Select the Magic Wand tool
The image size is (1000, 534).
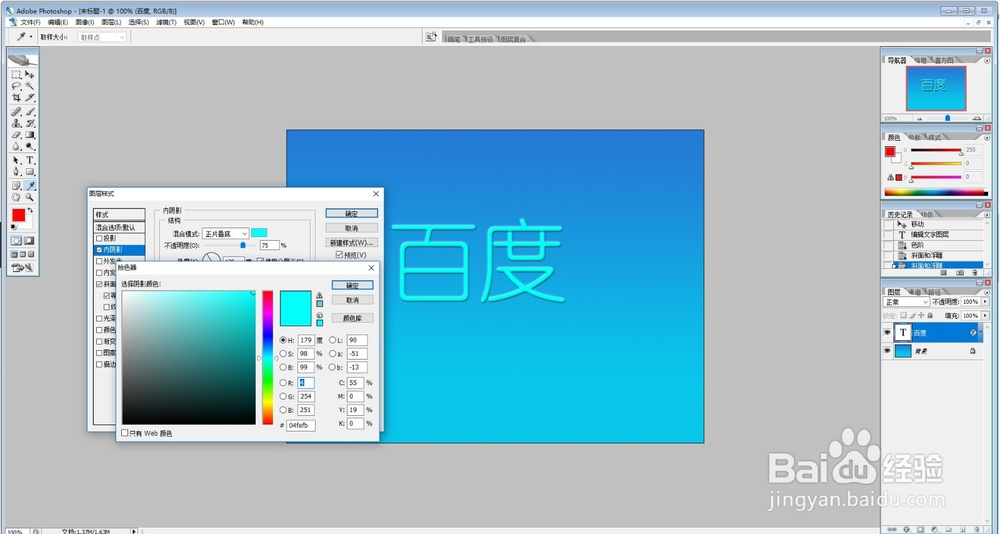point(29,86)
